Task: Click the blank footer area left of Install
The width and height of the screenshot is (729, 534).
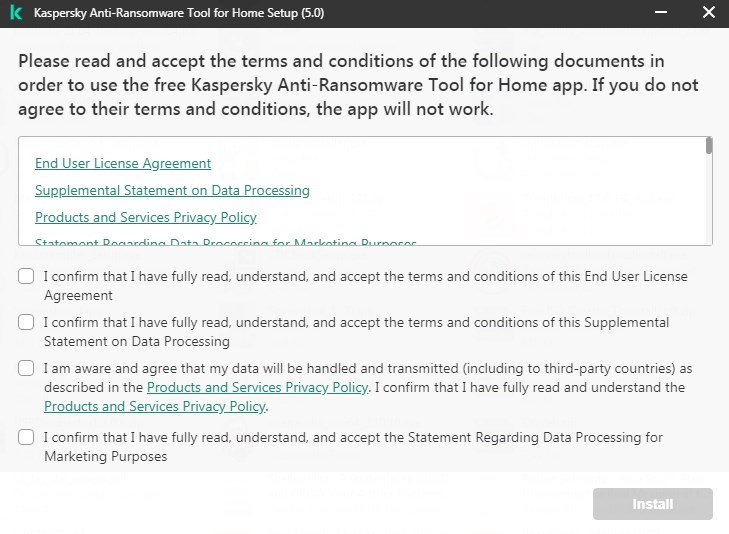Action: pyautogui.click(x=300, y=504)
